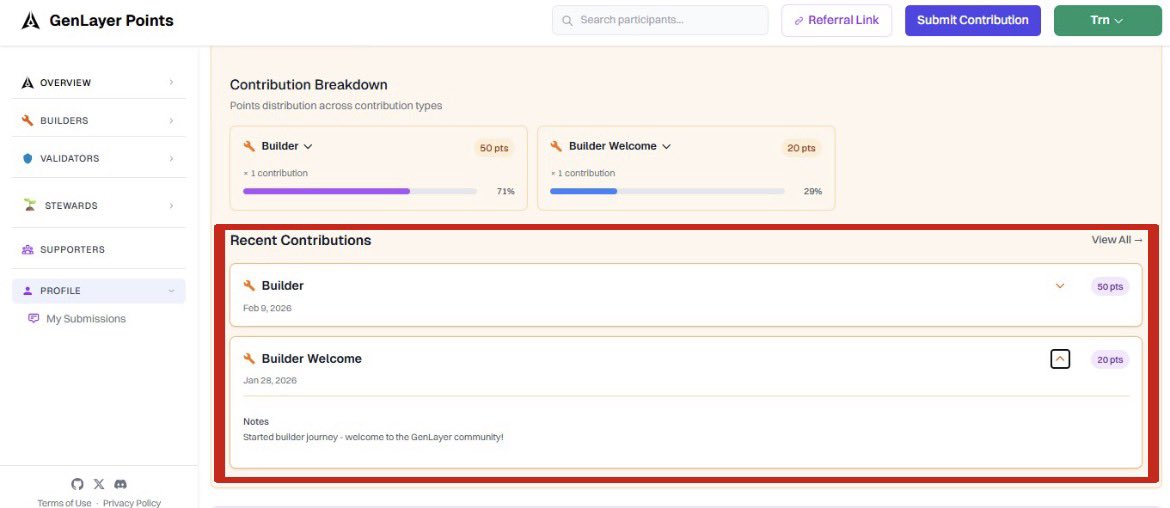
Task: Click View All recent contributions link
Action: 1116,239
